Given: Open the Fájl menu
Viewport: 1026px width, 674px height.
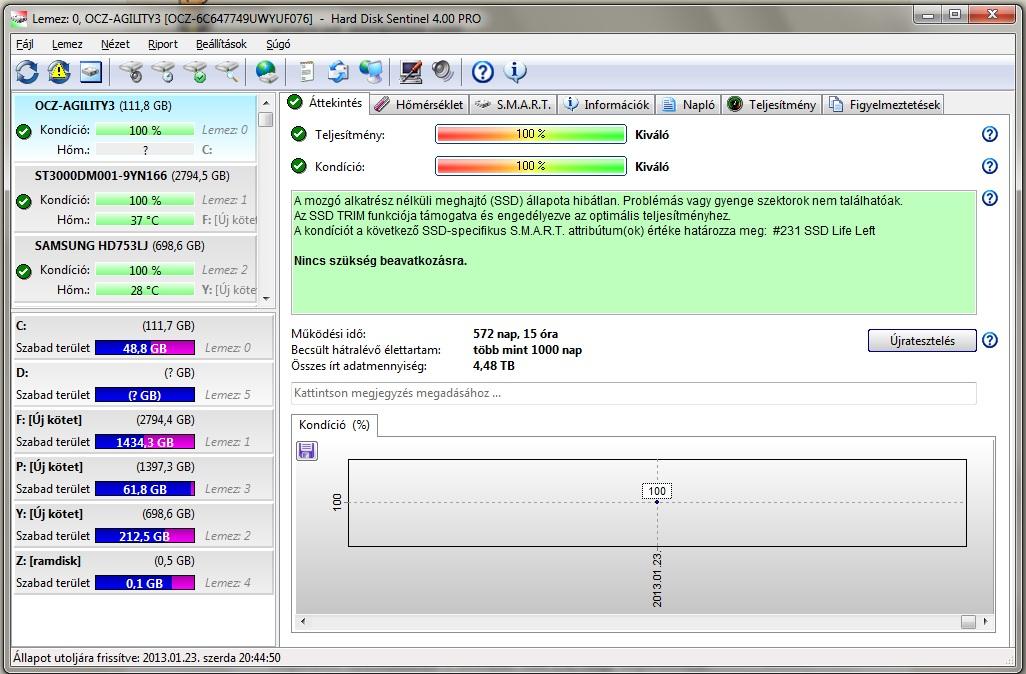Looking at the screenshot, I should click(25, 44).
